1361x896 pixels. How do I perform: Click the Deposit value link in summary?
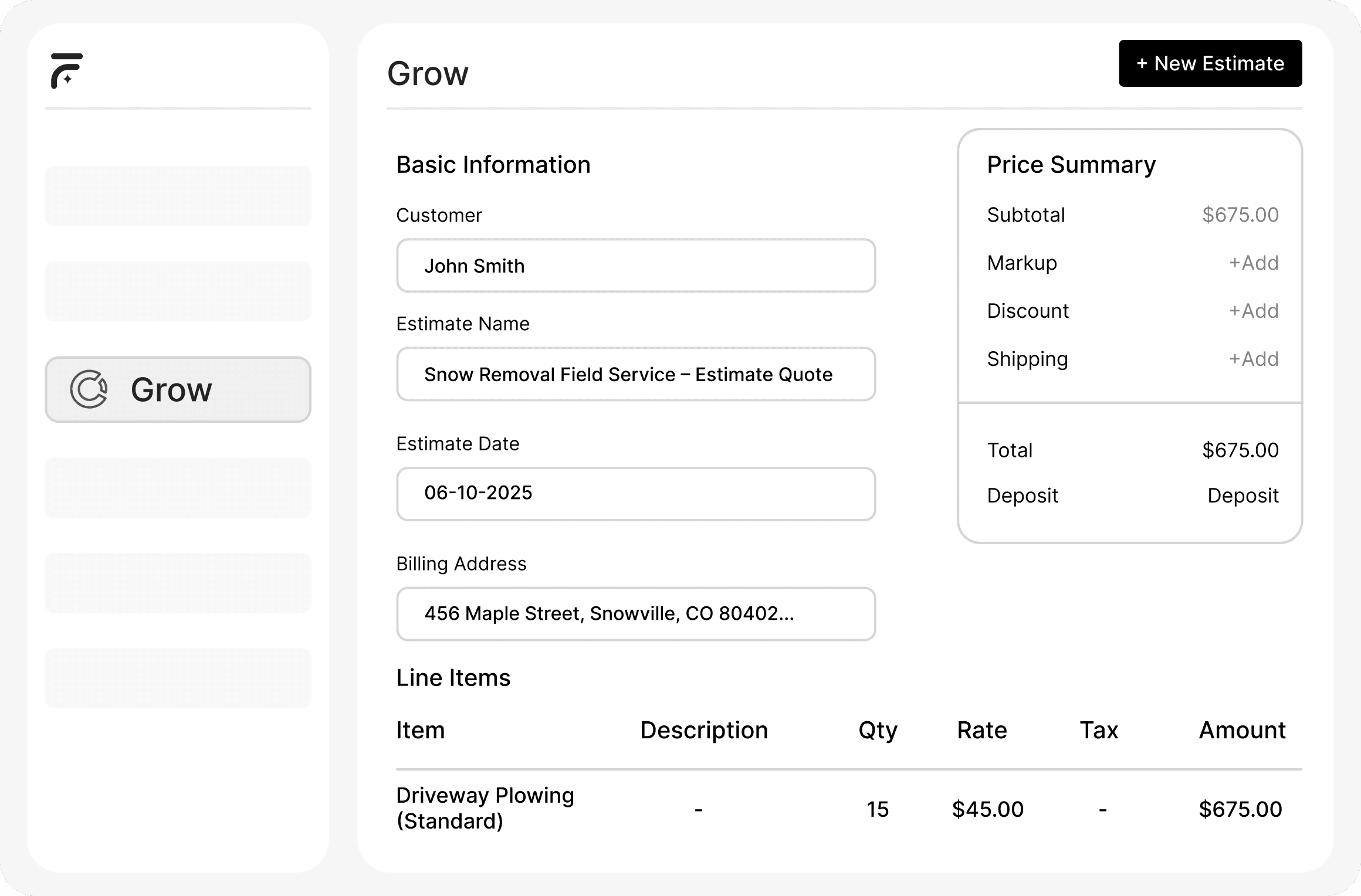point(1242,495)
